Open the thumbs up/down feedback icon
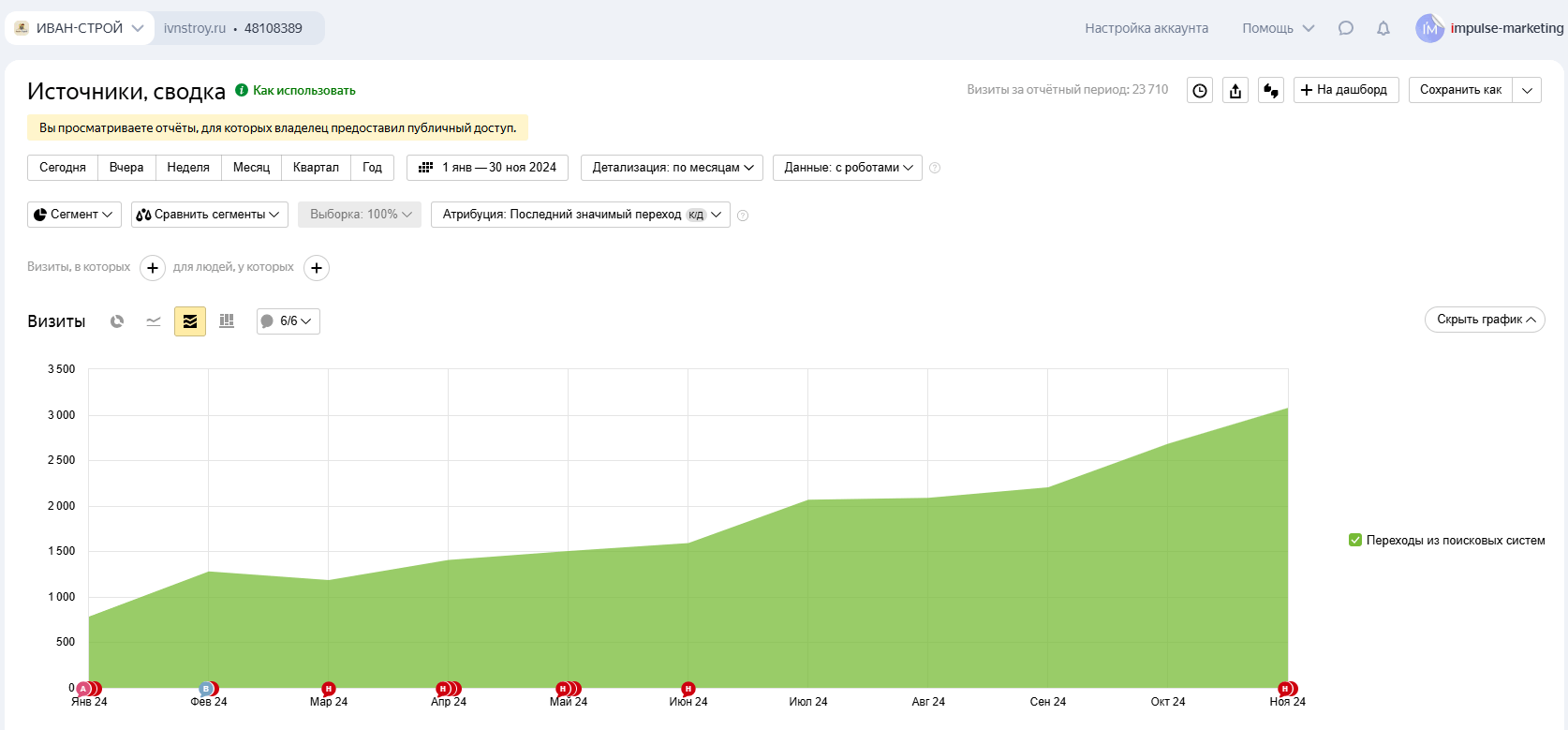The height and width of the screenshot is (730, 1568). [x=1271, y=90]
